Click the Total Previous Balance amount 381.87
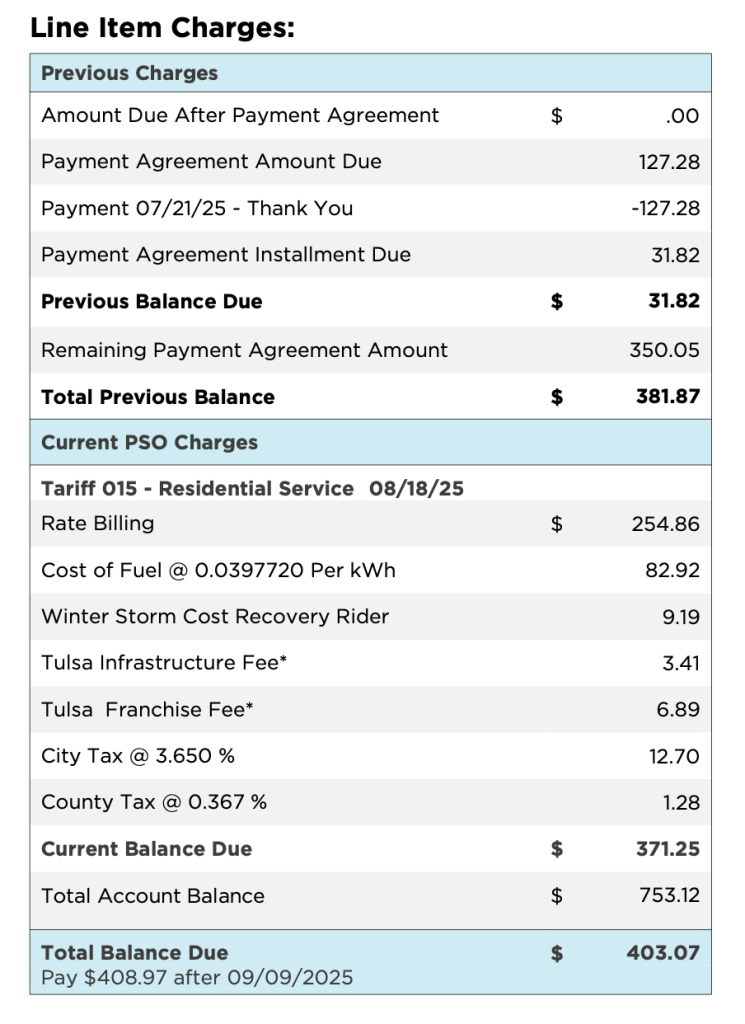Screen dimensions: 745x1024 point(667,397)
